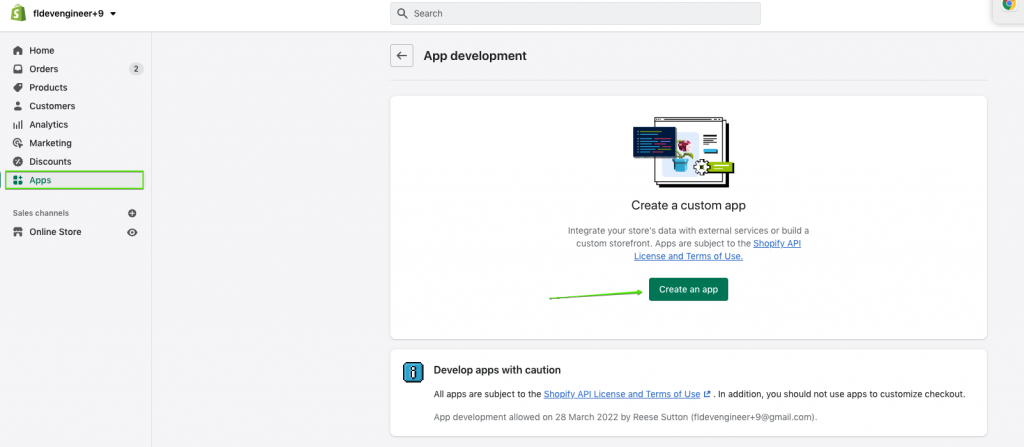
Task: Open the Apps menu item
Action: click(x=40, y=180)
